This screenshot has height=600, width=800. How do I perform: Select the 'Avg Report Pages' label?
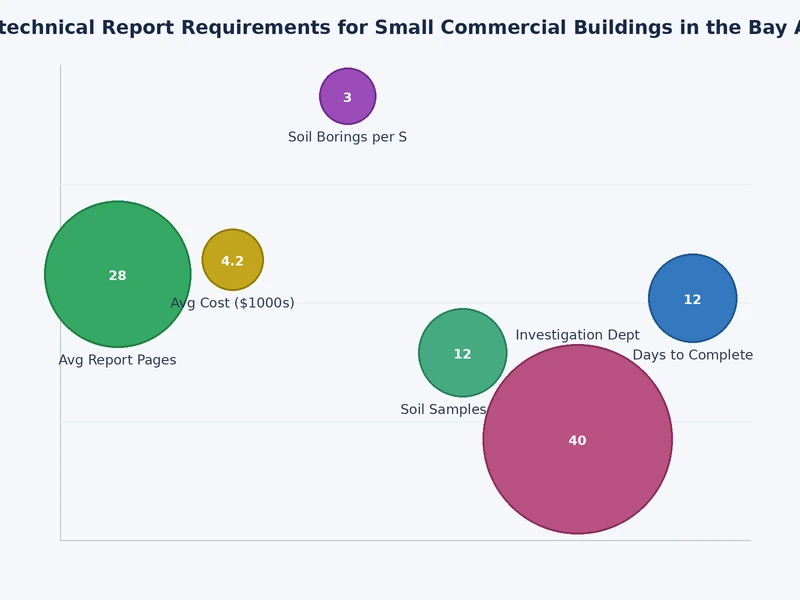117,360
